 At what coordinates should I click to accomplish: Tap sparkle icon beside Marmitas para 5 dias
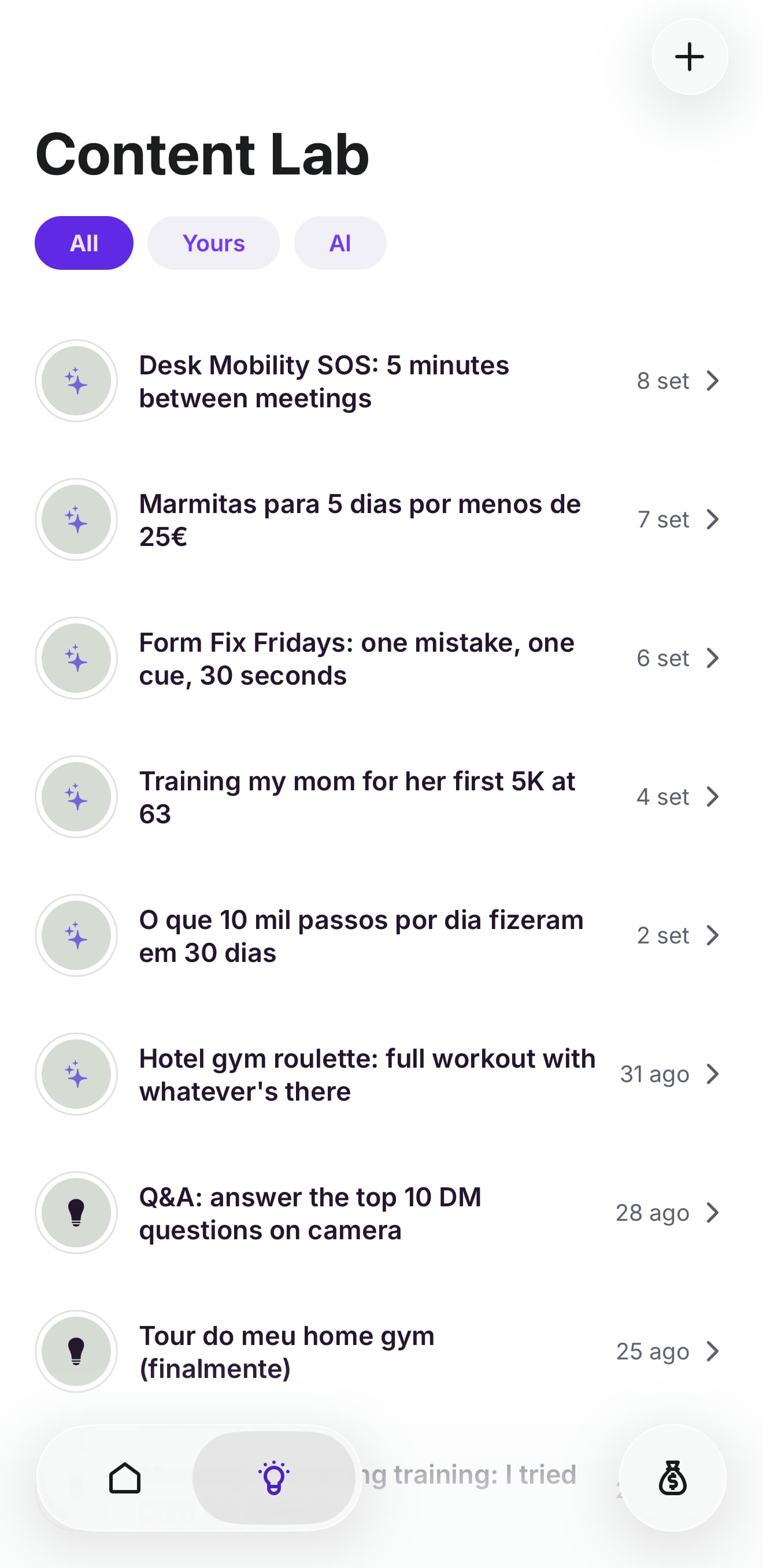tap(76, 520)
